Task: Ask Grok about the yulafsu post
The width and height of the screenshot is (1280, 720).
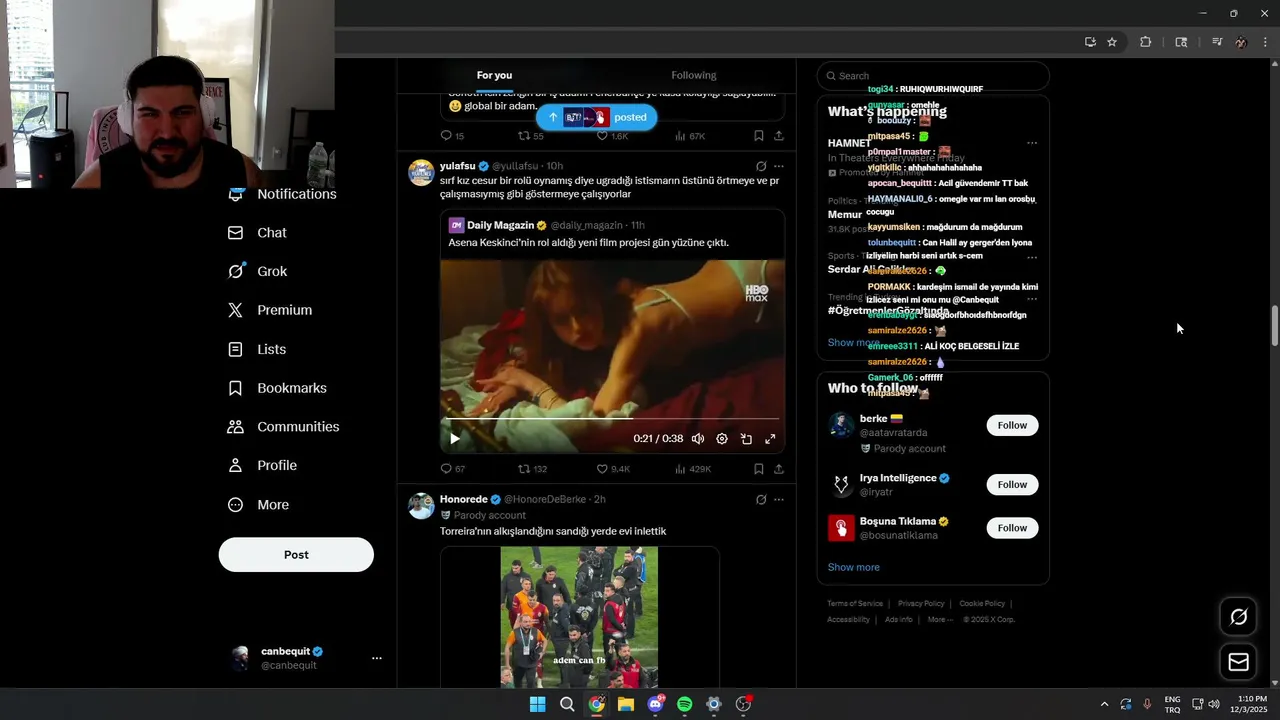Action: [x=761, y=166]
